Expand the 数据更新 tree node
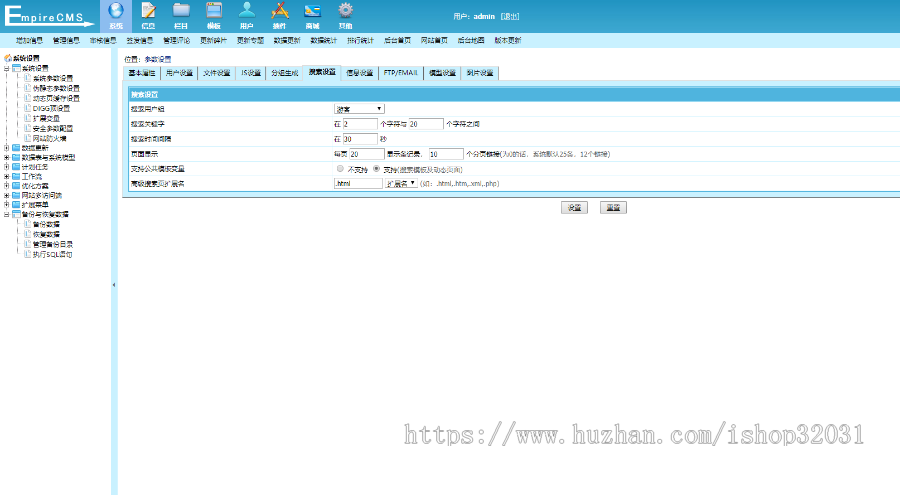This screenshot has width=900, height=495. [x=6, y=148]
